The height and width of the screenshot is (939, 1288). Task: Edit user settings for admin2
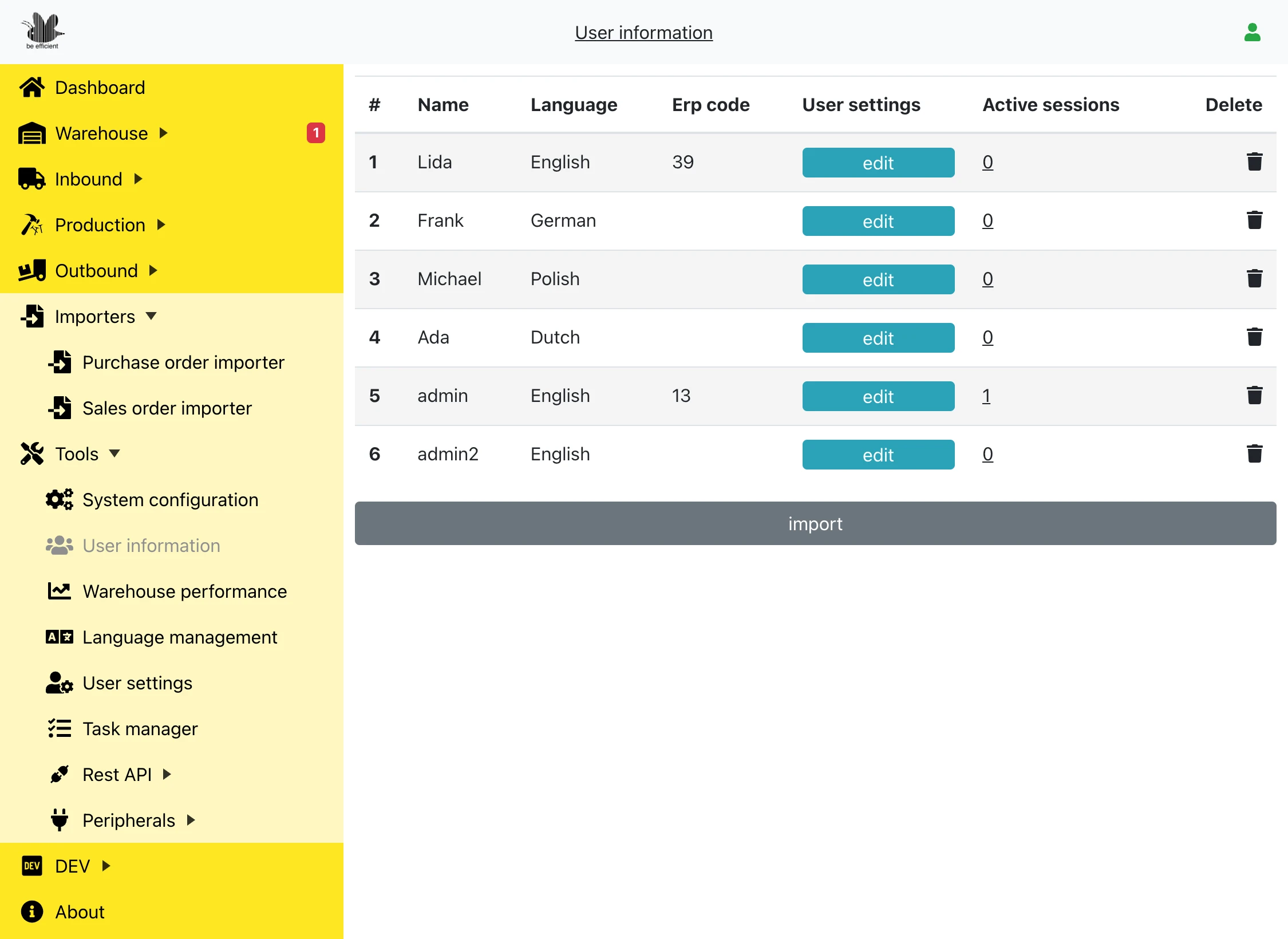tap(878, 455)
